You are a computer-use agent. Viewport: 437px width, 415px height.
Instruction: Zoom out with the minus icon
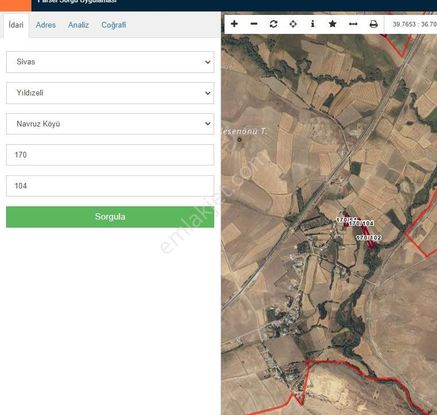(254, 24)
